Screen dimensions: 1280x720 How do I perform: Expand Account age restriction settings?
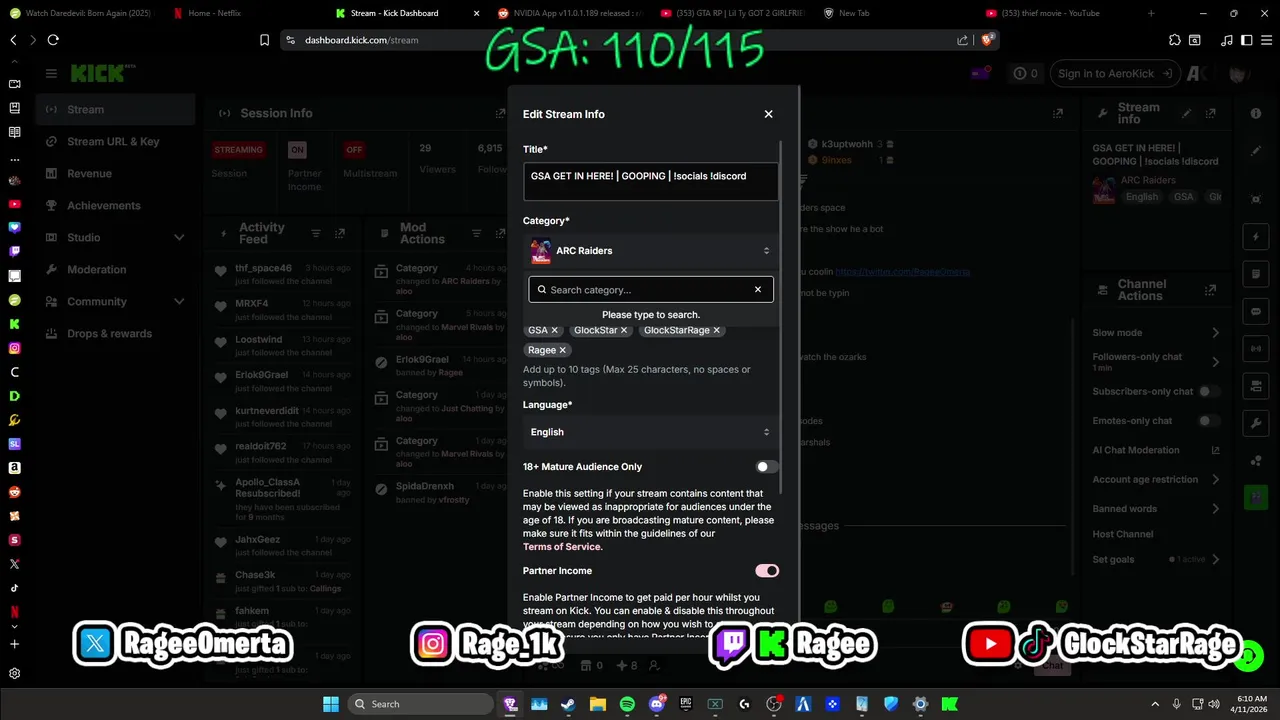click(1216, 479)
